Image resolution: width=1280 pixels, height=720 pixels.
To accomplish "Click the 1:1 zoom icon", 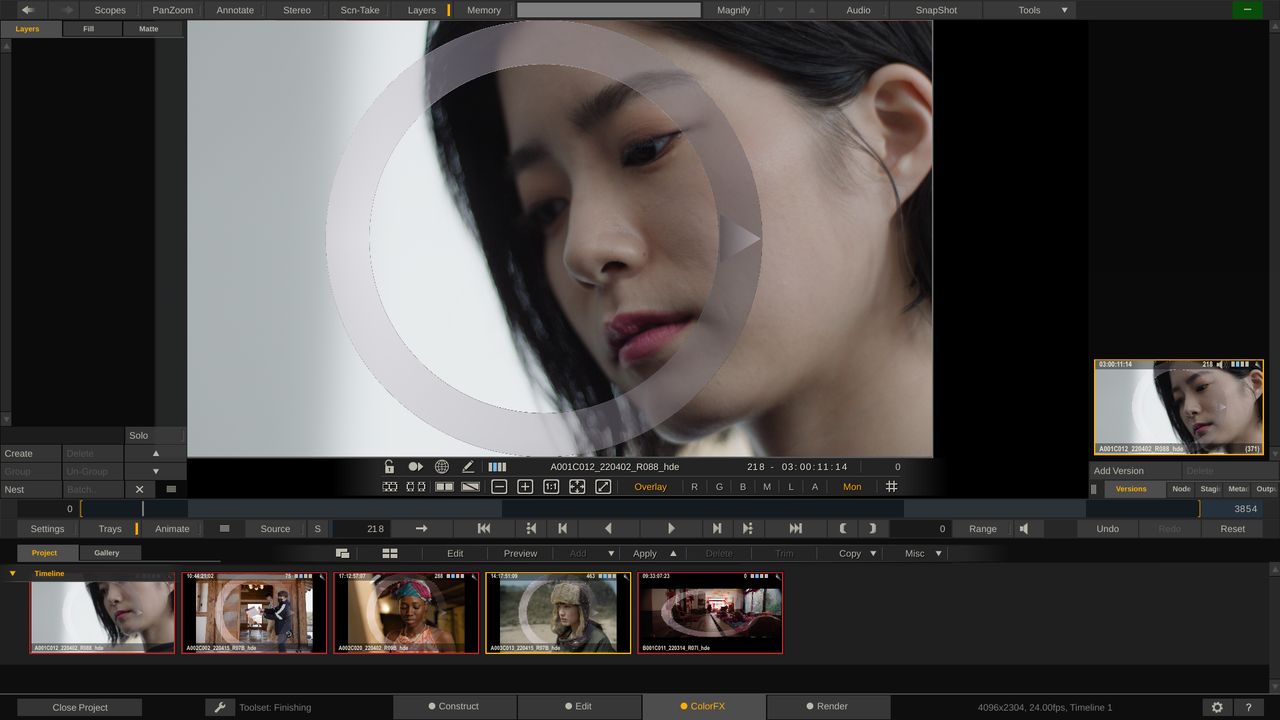I will tap(551, 487).
